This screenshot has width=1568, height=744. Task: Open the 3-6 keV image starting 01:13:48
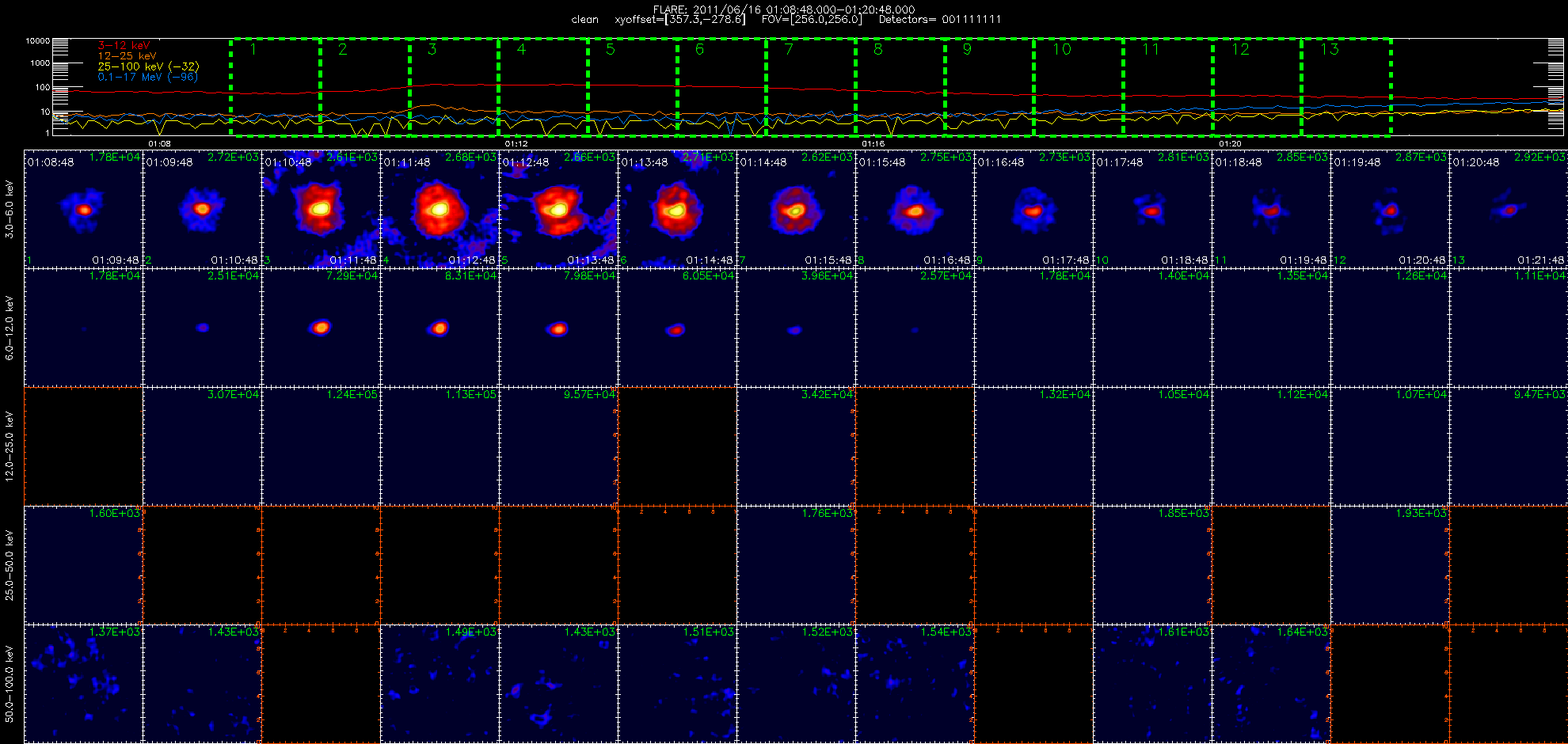(677, 209)
